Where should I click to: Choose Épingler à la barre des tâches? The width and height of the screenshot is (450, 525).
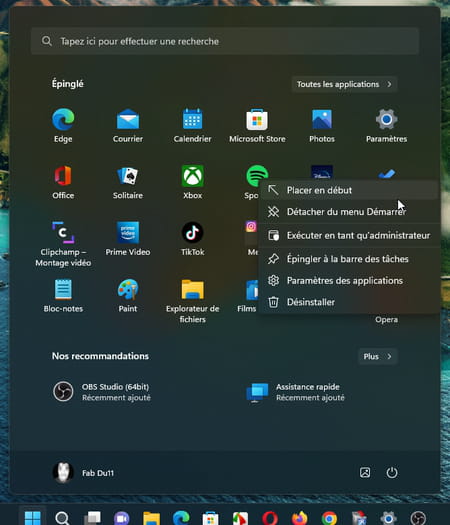tap(349, 259)
